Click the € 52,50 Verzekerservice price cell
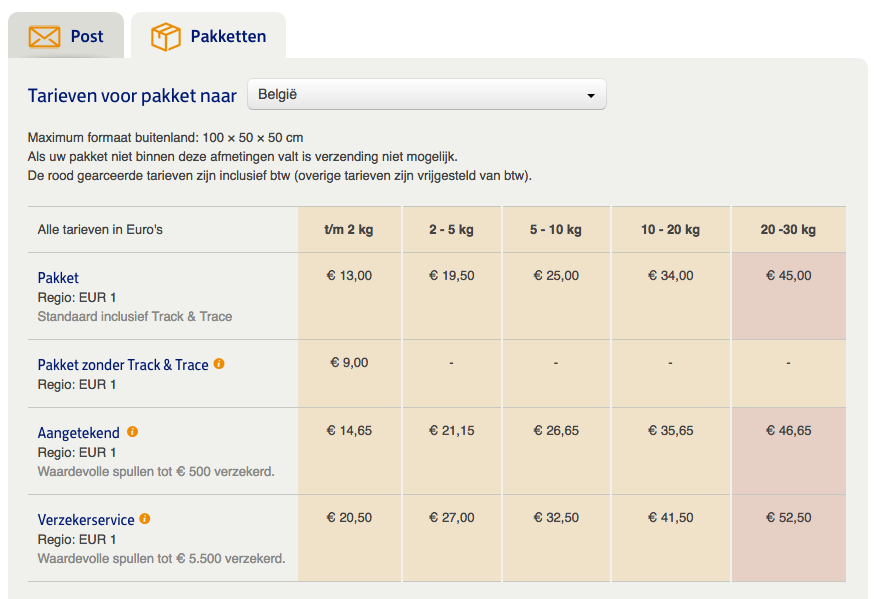This screenshot has width=877, height=599. [x=789, y=538]
